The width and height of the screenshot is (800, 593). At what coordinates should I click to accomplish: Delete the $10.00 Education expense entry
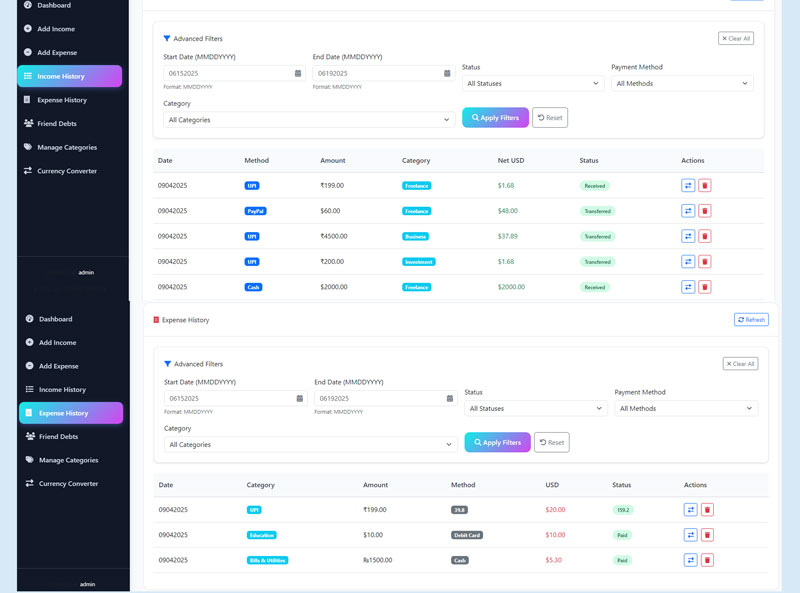707,535
